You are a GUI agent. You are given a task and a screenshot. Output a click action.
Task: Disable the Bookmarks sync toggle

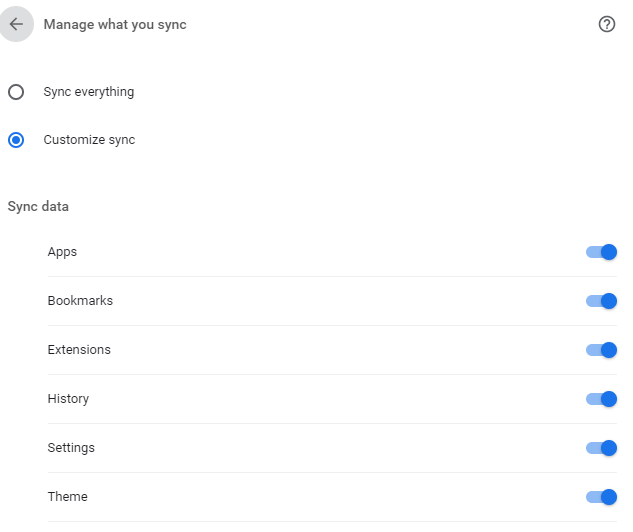(x=601, y=301)
